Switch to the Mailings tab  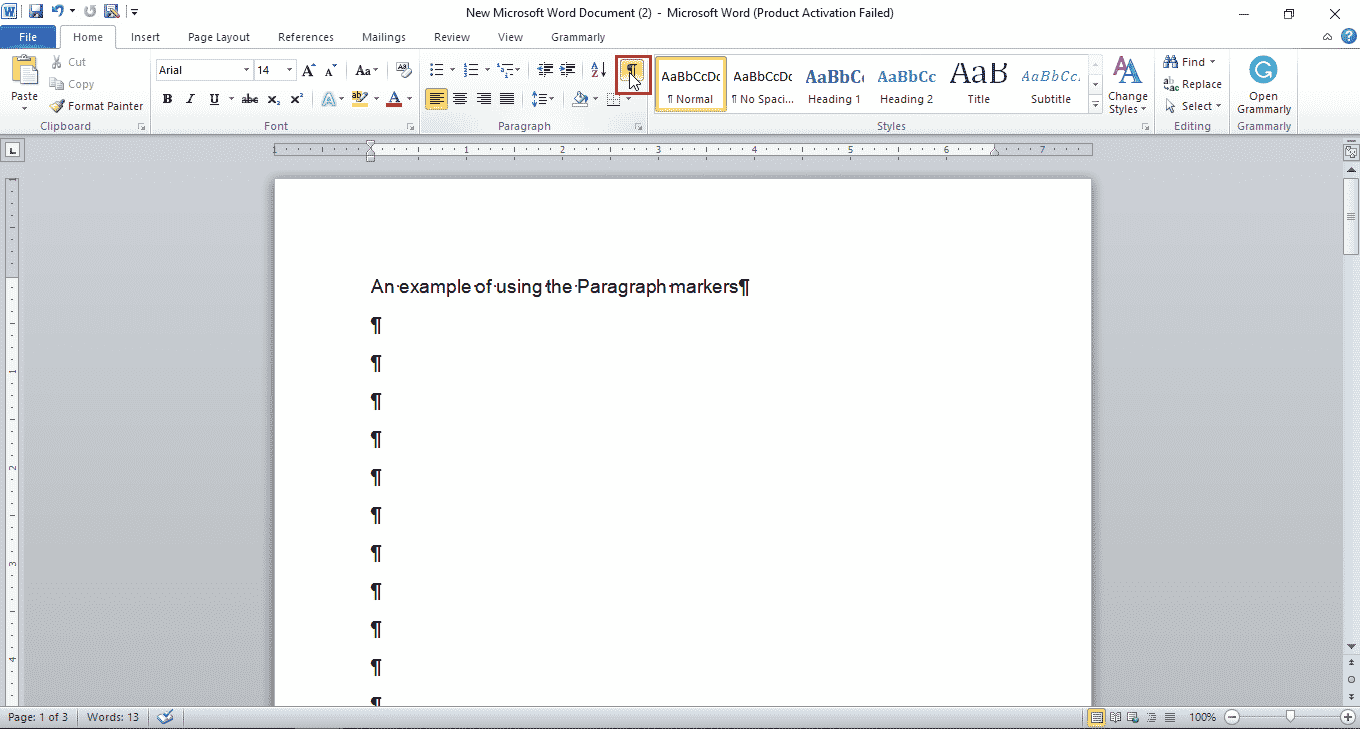click(x=384, y=37)
